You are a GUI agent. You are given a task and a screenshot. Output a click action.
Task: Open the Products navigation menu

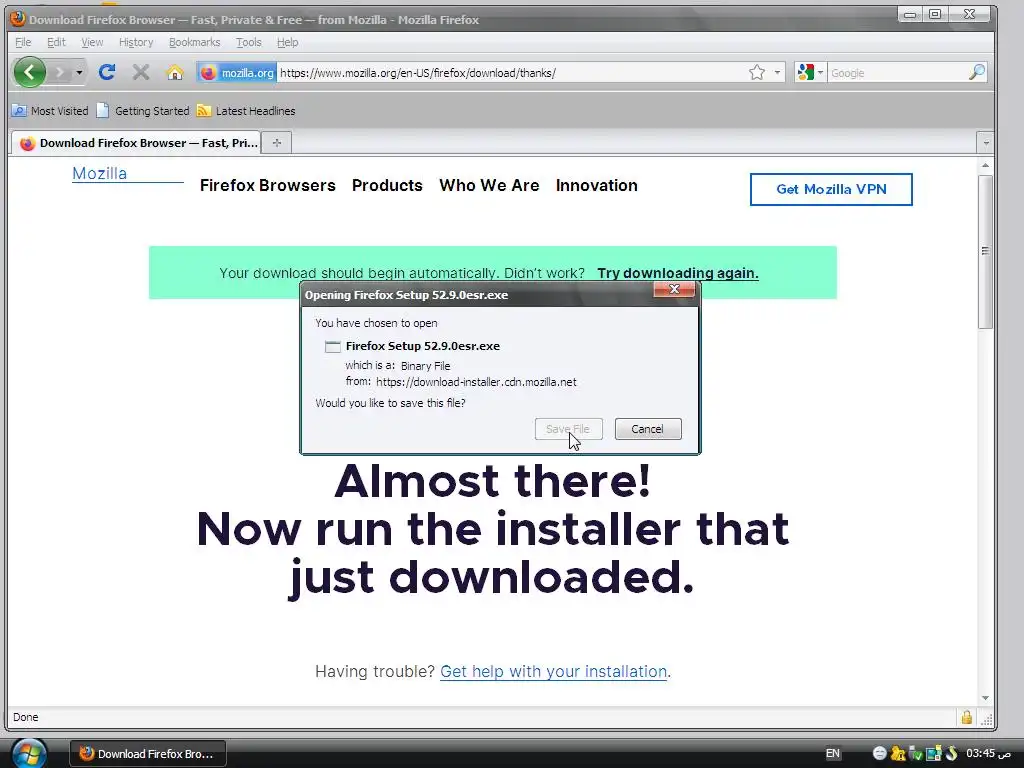coord(387,185)
